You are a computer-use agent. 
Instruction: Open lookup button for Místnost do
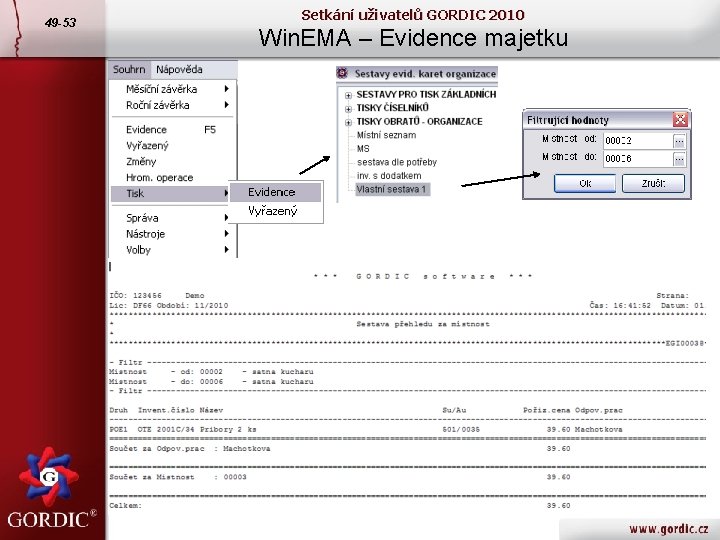pyautogui.click(x=679, y=159)
